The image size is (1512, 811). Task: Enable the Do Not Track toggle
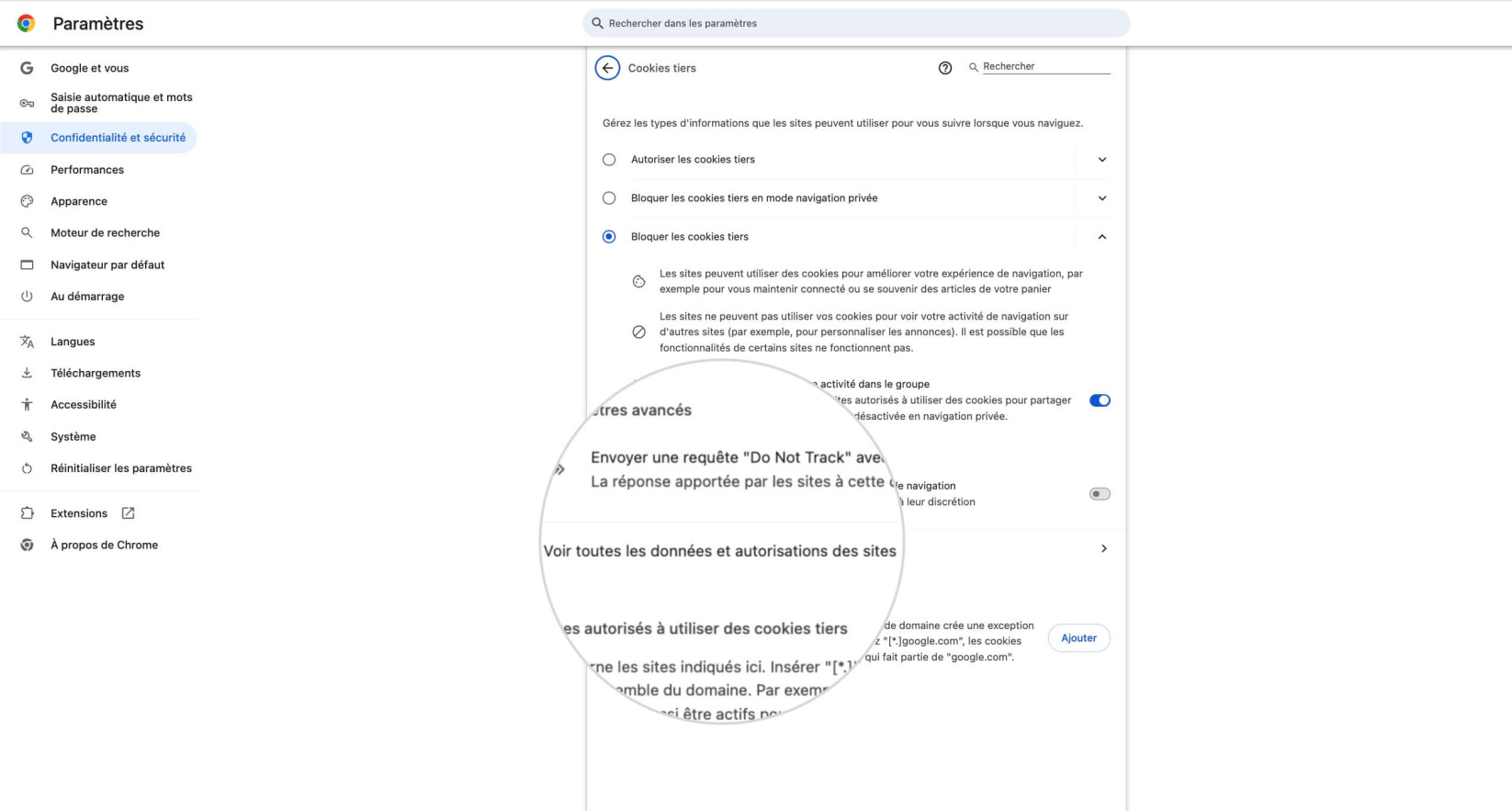pyautogui.click(x=1100, y=494)
